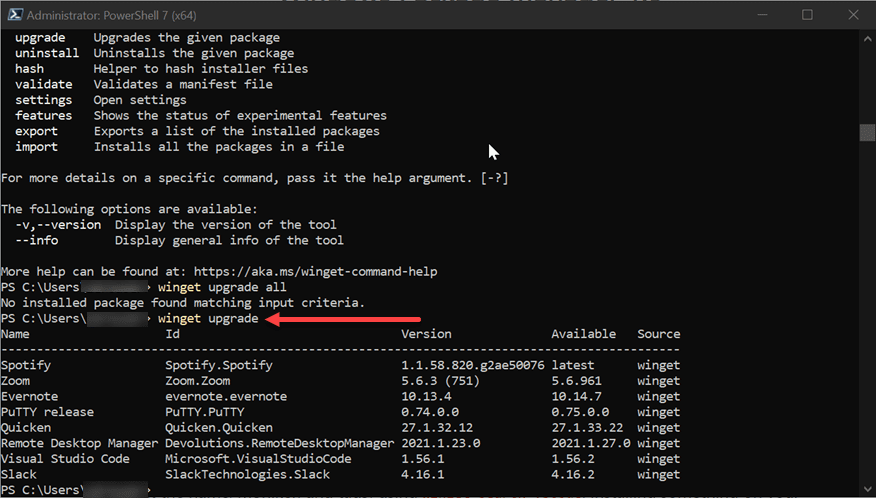Close the PowerShell window
Viewport: 876px width, 498px height.
click(x=851, y=15)
